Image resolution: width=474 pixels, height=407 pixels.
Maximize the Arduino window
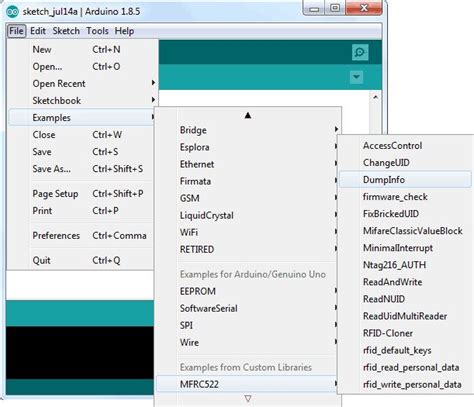click(x=335, y=8)
